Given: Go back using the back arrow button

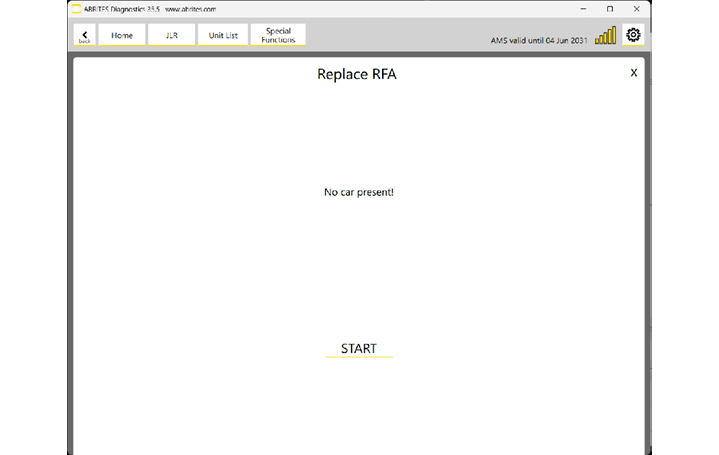Looking at the screenshot, I should click(x=85, y=35).
